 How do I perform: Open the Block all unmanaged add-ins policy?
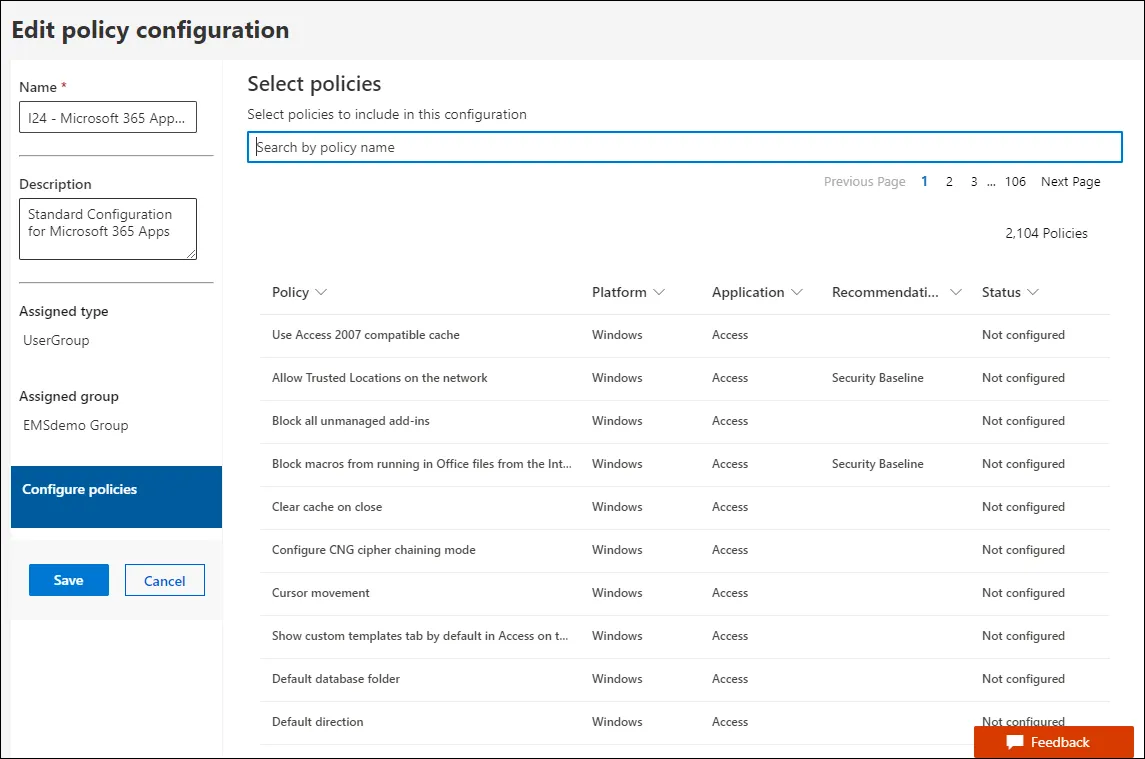point(351,421)
